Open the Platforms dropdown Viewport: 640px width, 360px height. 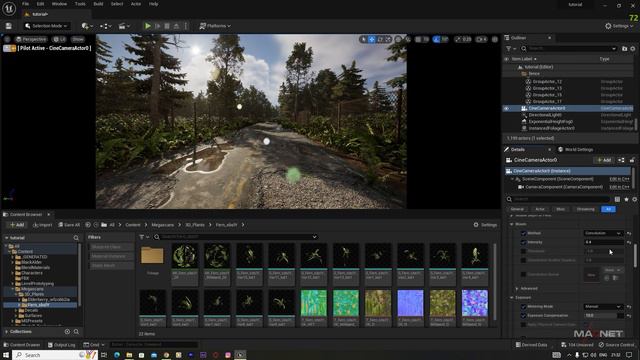[x=215, y=26]
